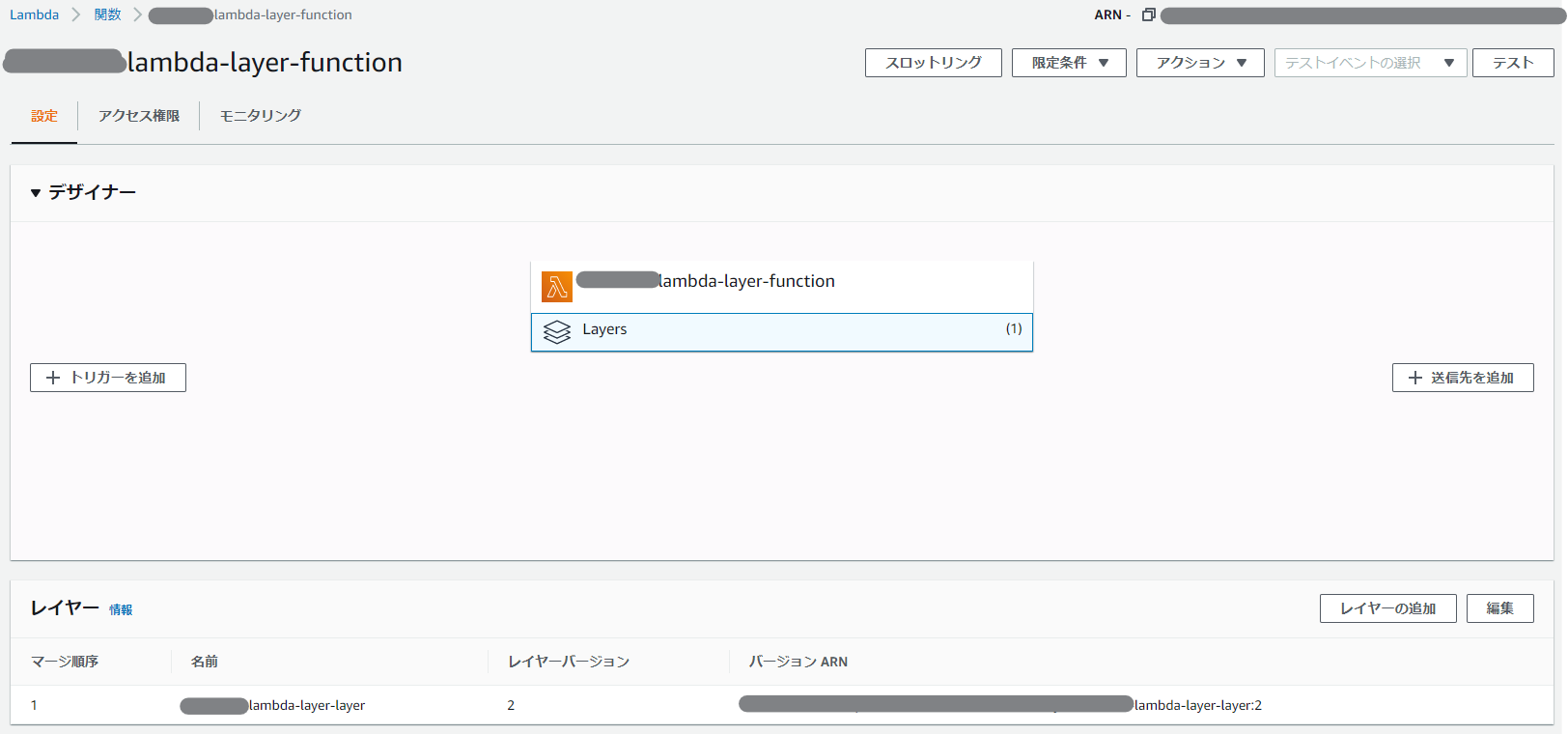Copy the function ARN with the copy icon
This screenshot has width=1568, height=734.
pos(1149,14)
